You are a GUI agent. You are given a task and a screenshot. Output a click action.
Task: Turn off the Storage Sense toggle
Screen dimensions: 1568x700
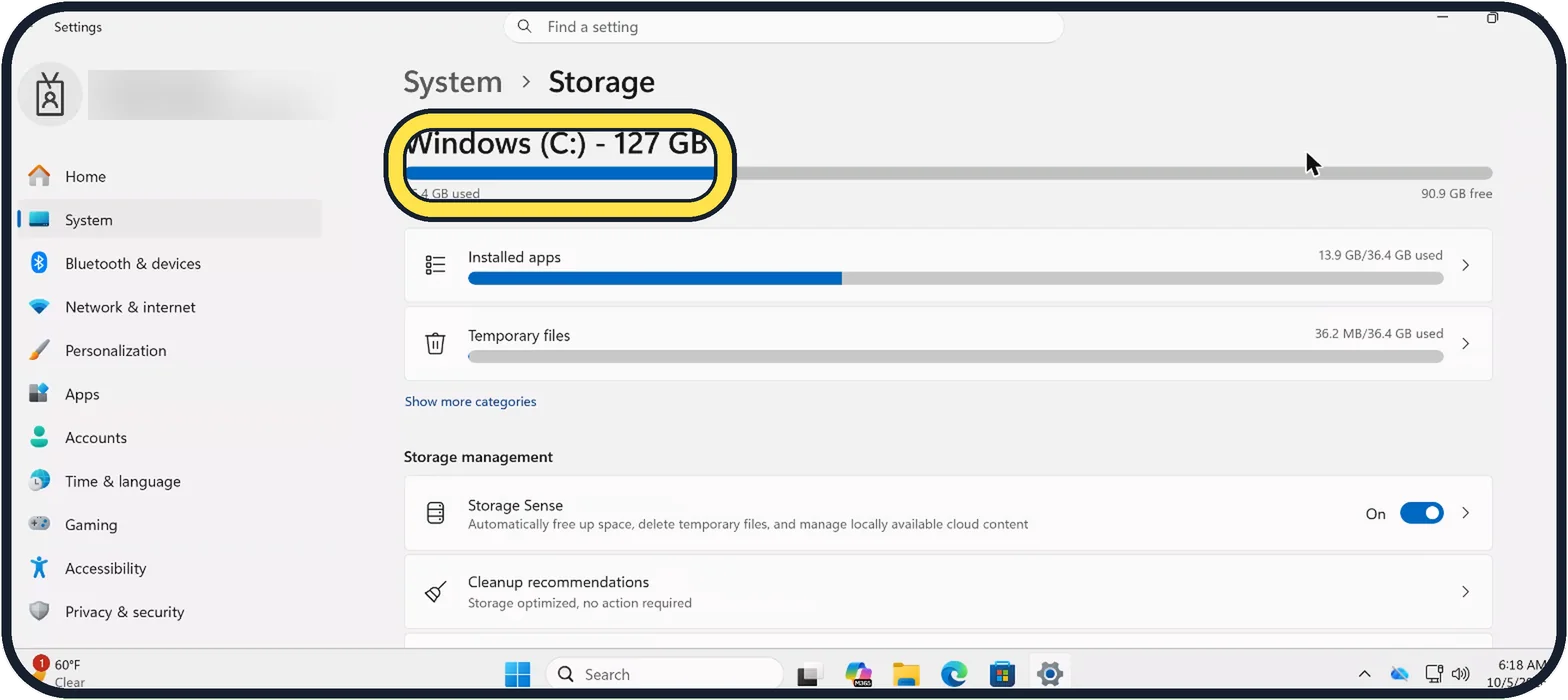point(1421,513)
